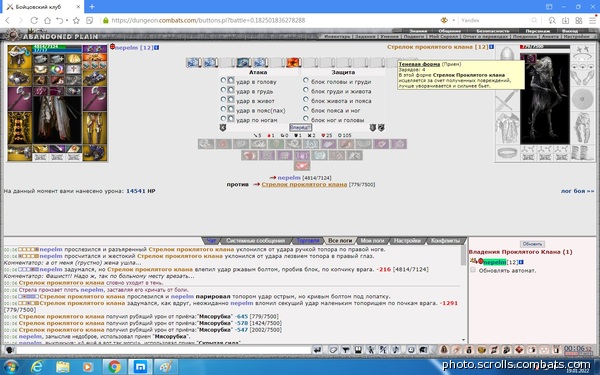
Task: Select defense 'блок ног и головы' radio button
Action: (306, 118)
